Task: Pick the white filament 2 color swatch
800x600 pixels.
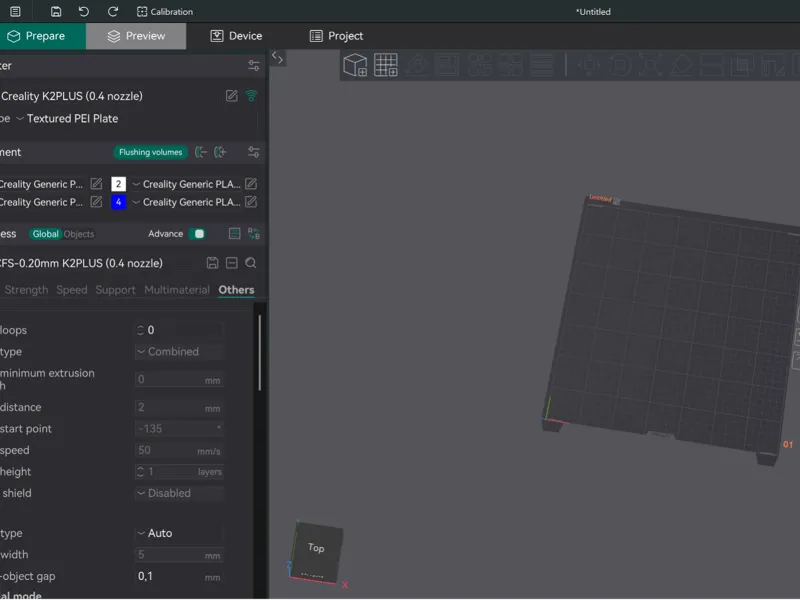Action: [118, 184]
